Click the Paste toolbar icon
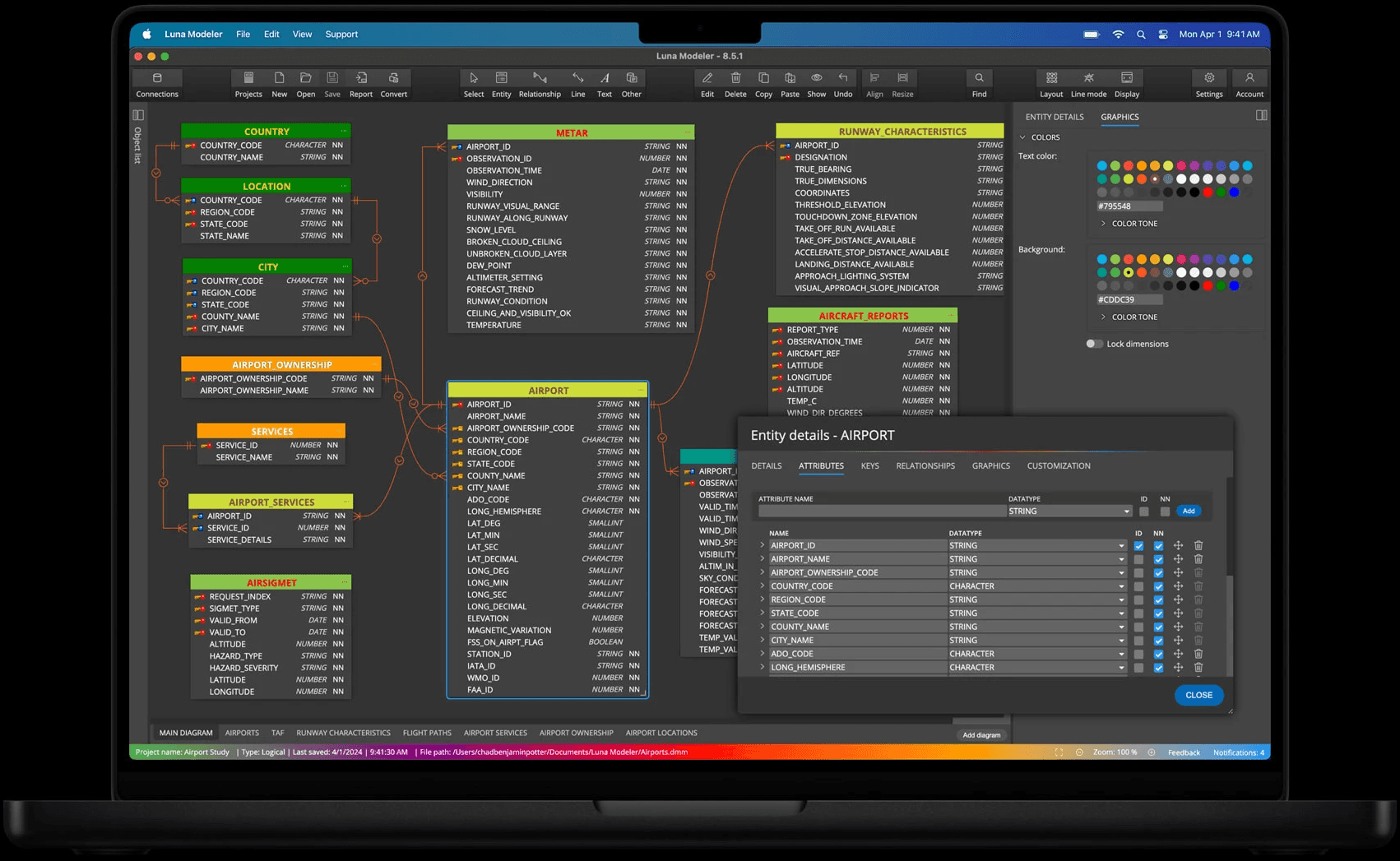The height and width of the screenshot is (861, 1400). tap(790, 78)
